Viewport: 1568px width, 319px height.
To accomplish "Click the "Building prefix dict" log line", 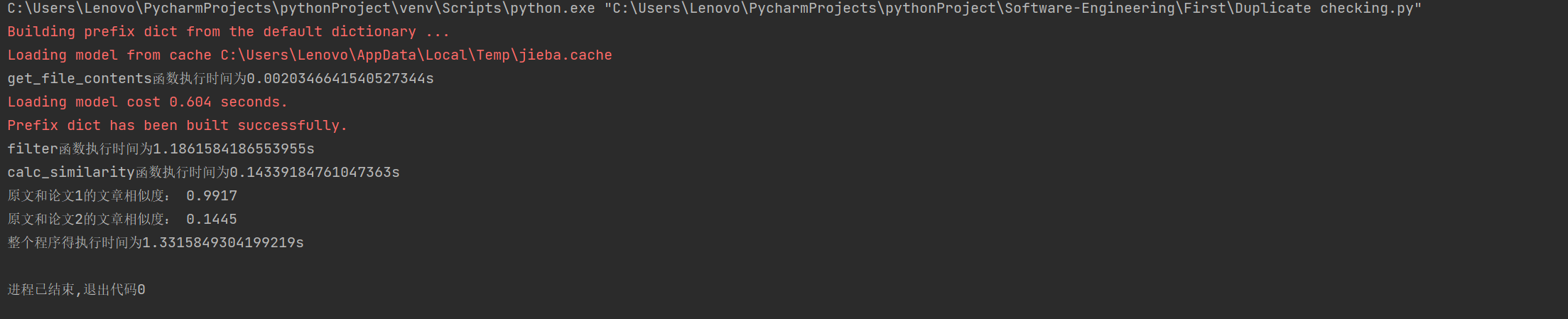I will coord(228,32).
